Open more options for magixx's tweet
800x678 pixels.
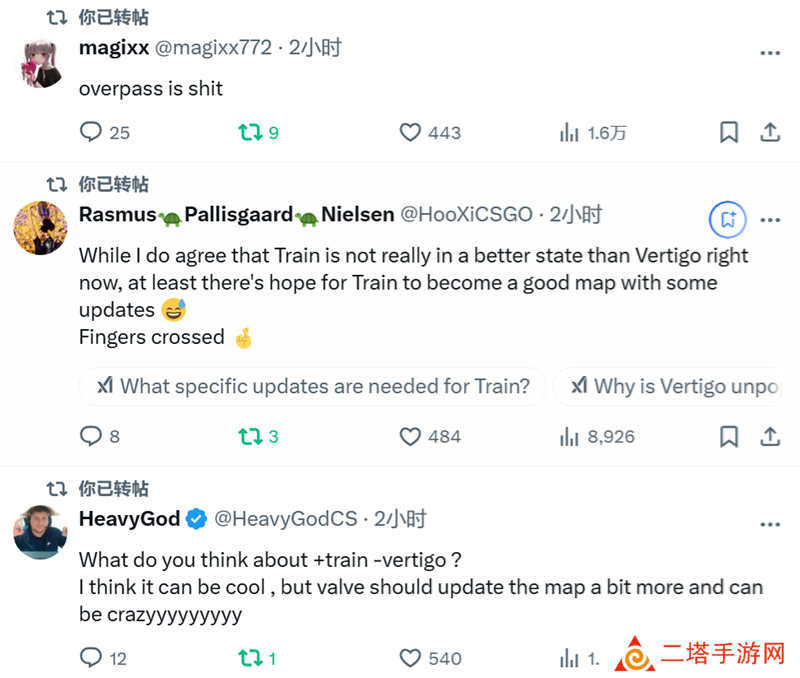770,53
